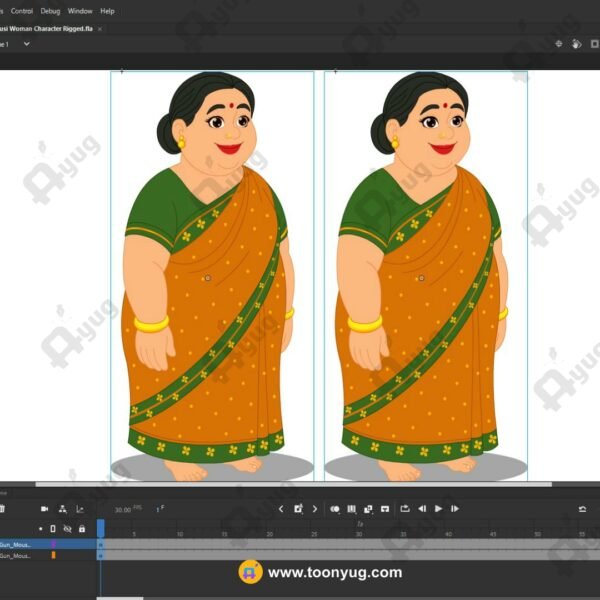The height and width of the screenshot is (600, 600).
Task: Click the Delete layer trash icon
Action: click(2, 509)
